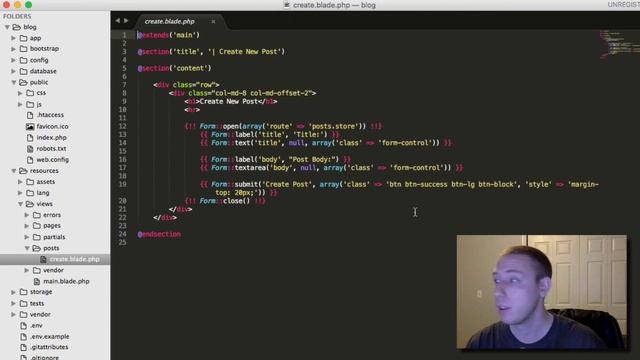Expand the app folder arrow
This screenshot has height=360, width=640.
(13, 38)
